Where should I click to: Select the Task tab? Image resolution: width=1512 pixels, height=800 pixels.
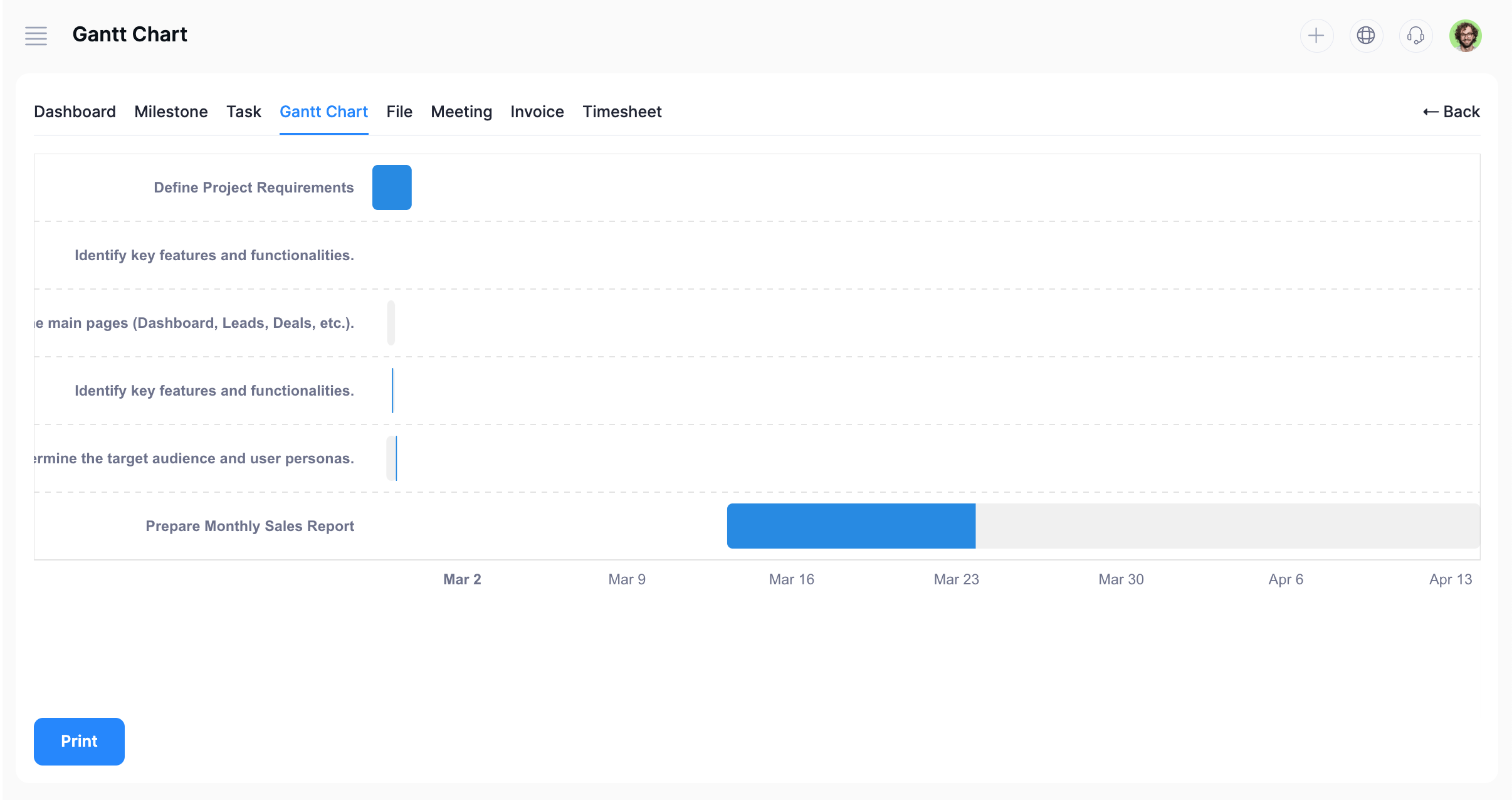tap(243, 112)
